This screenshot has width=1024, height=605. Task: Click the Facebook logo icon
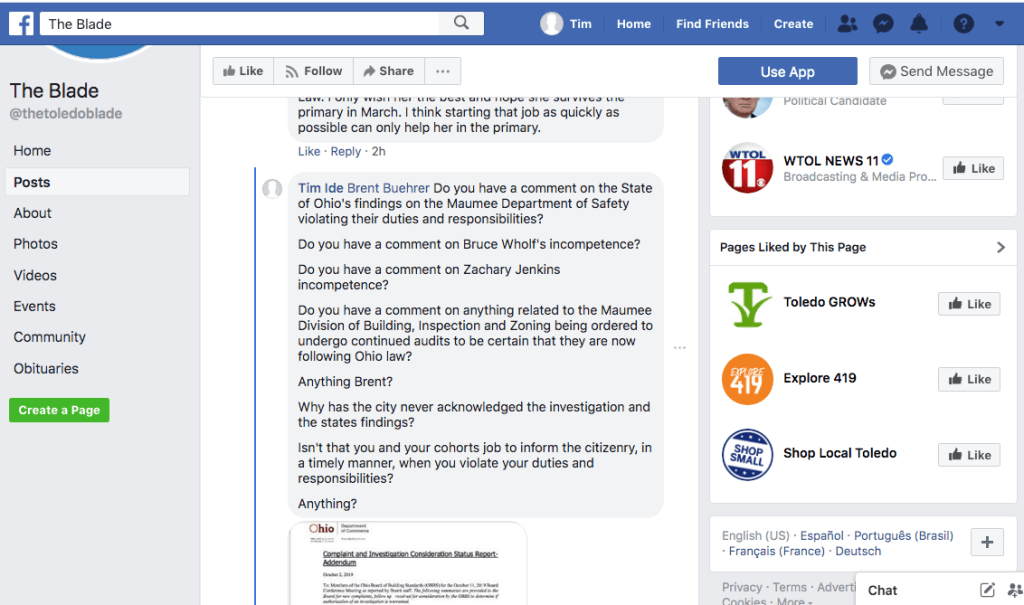click(x=21, y=23)
